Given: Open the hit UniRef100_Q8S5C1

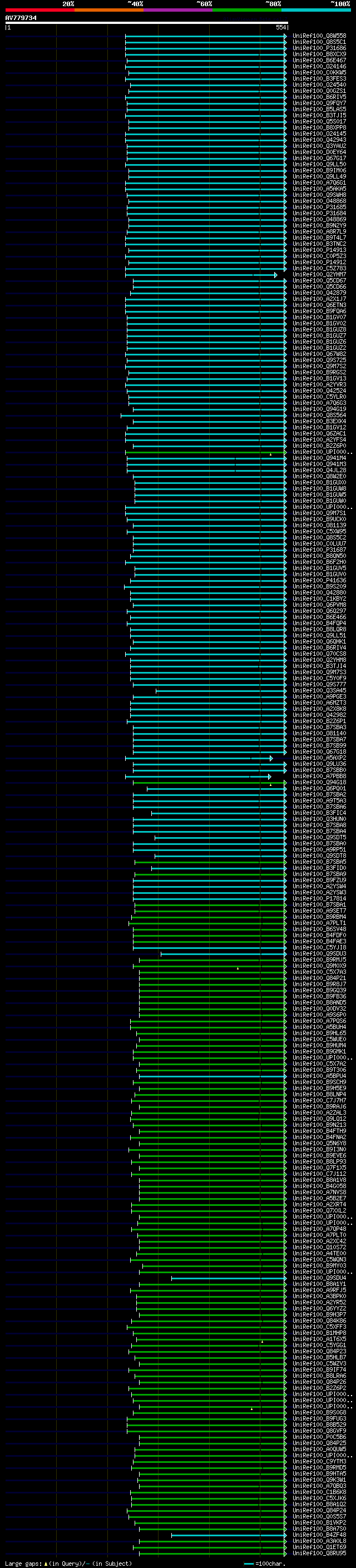Looking at the screenshot, I should (x=319, y=42).
